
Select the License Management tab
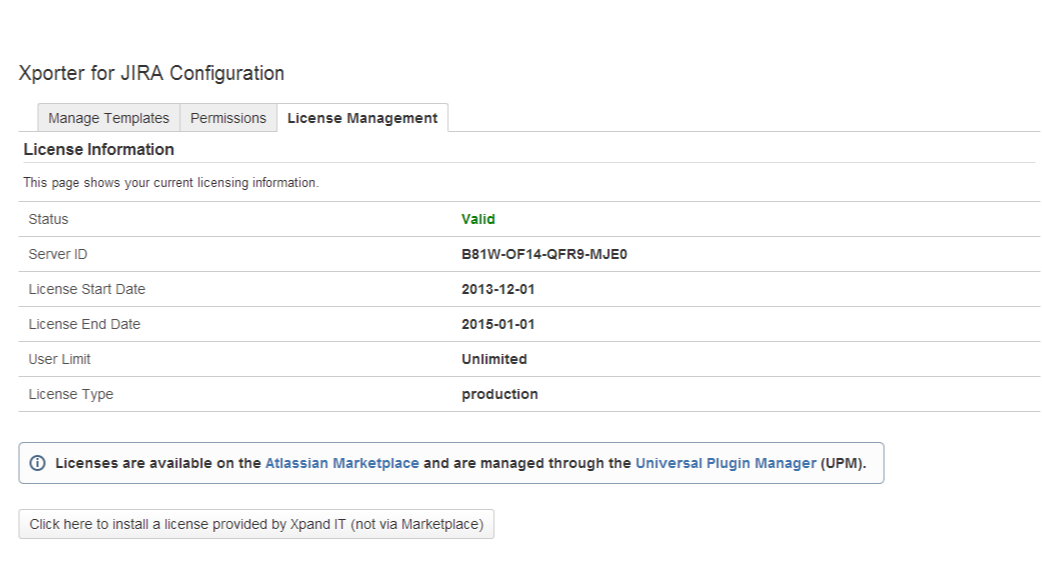pyautogui.click(x=362, y=118)
